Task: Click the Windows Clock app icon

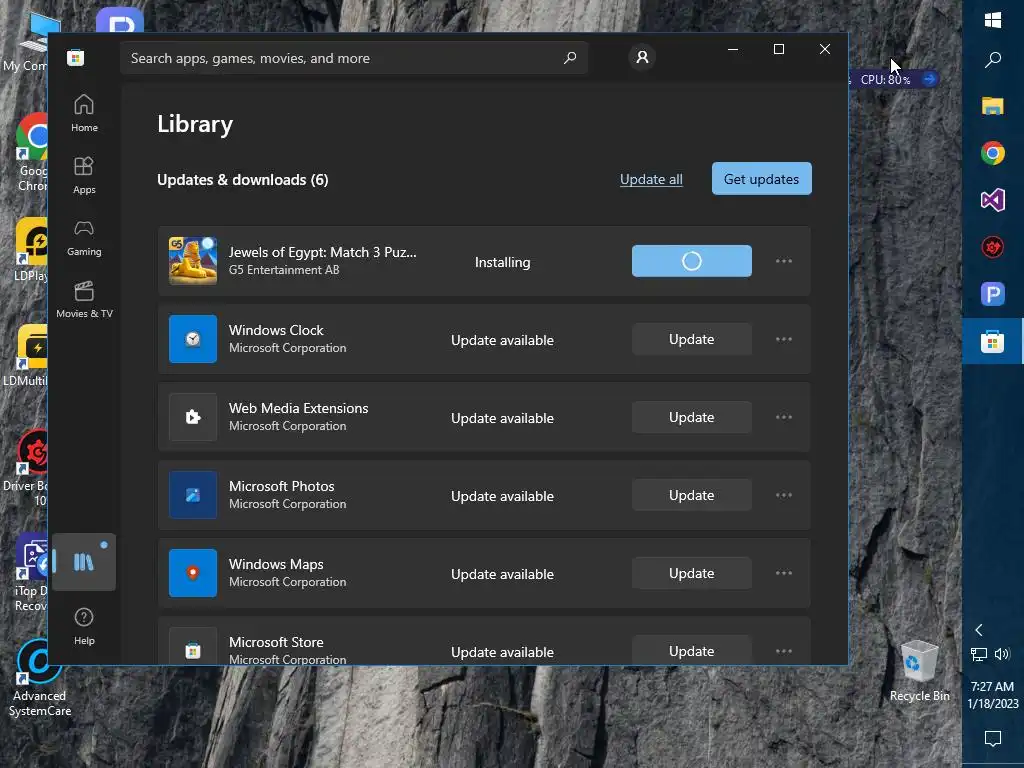Action: 193,339
